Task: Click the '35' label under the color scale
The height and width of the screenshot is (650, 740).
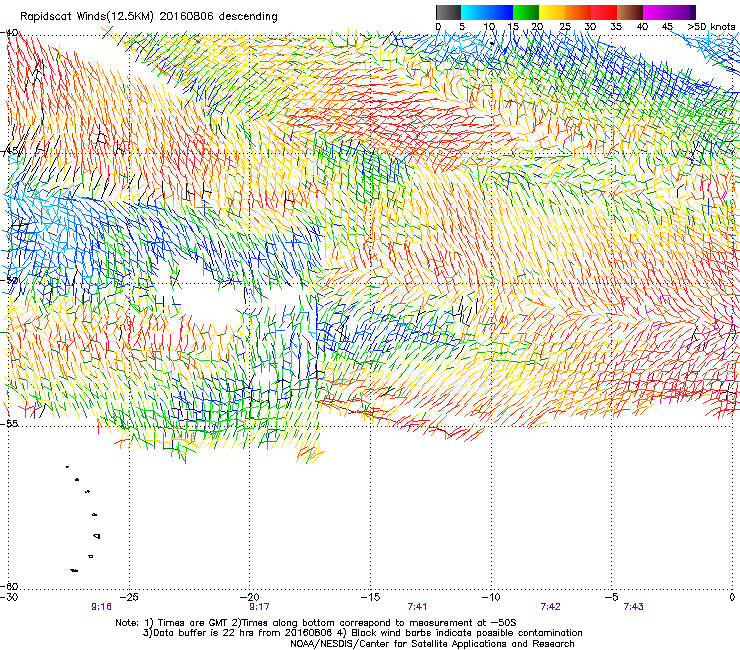Action: [616, 26]
